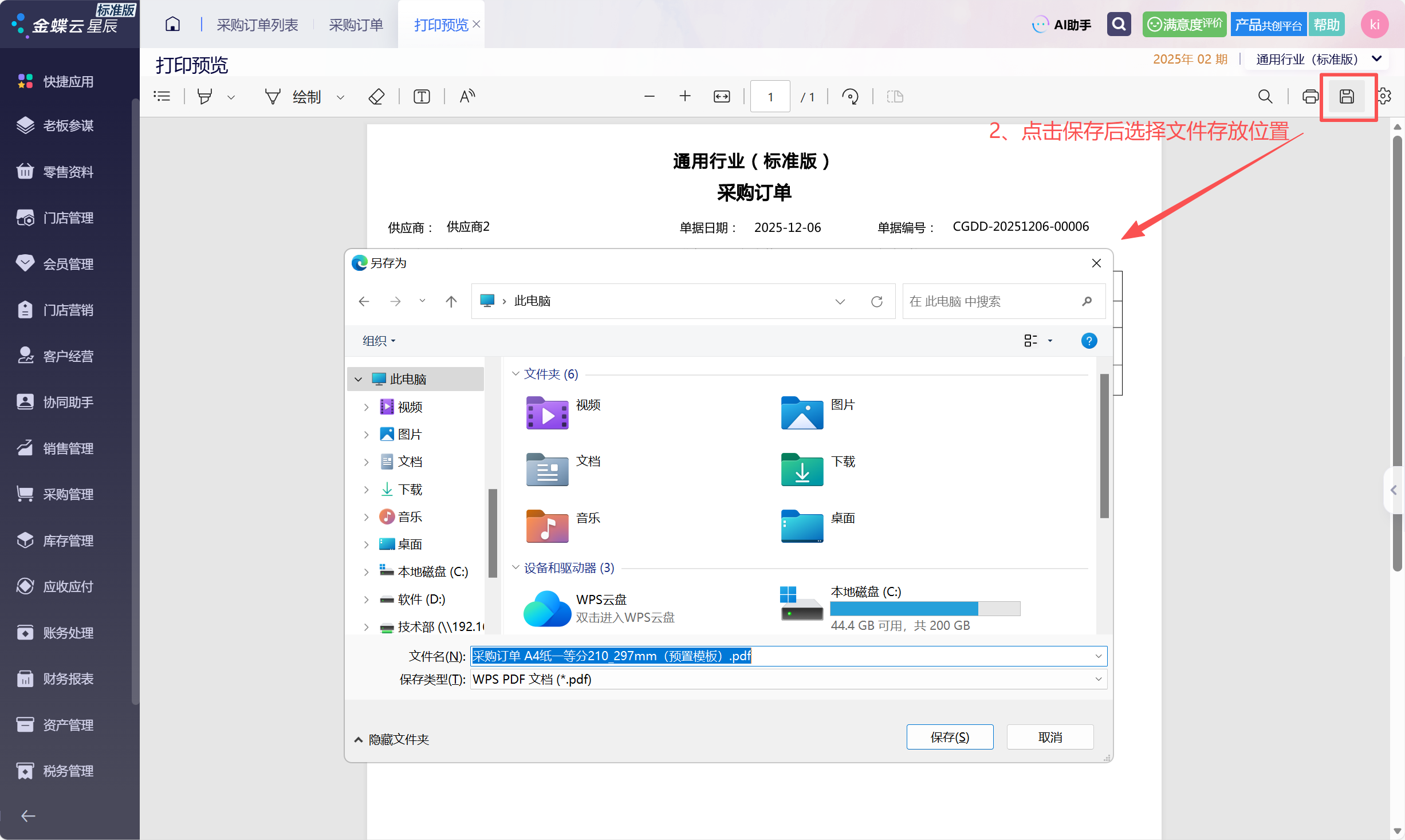The width and height of the screenshot is (1405, 840).
Task: Open the 保存类型 dropdown
Action: (x=1099, y=679)
